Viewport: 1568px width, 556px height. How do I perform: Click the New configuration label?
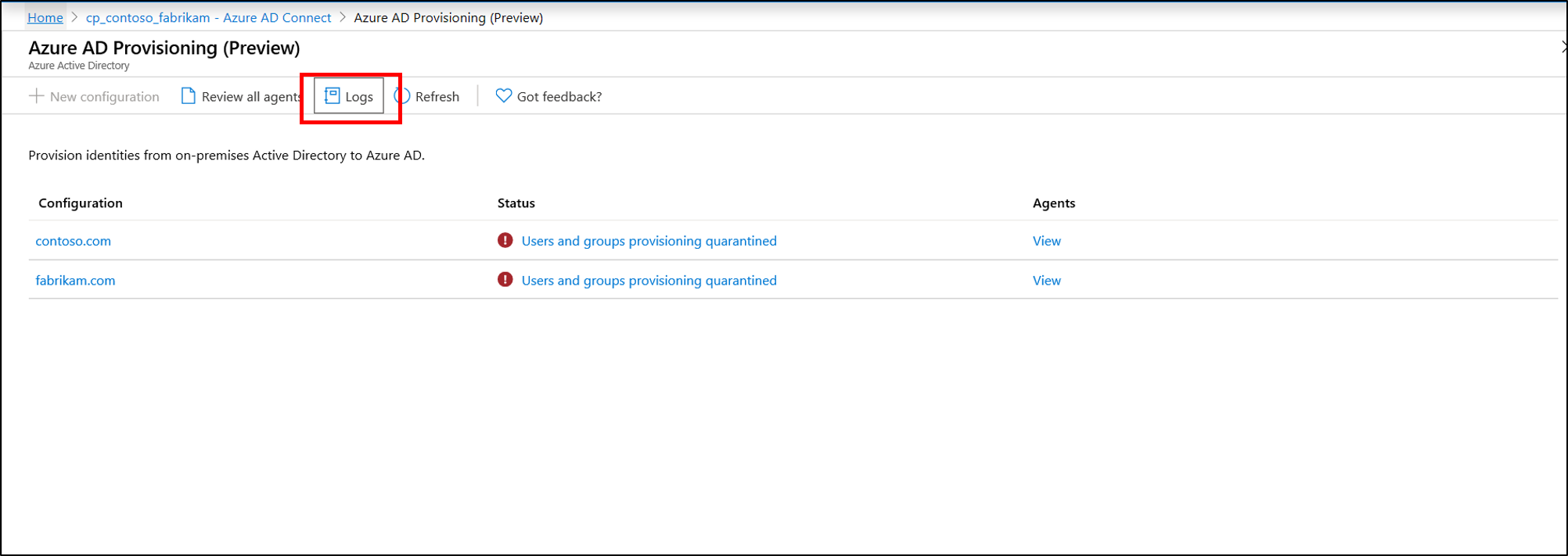[x=104, y=97]
